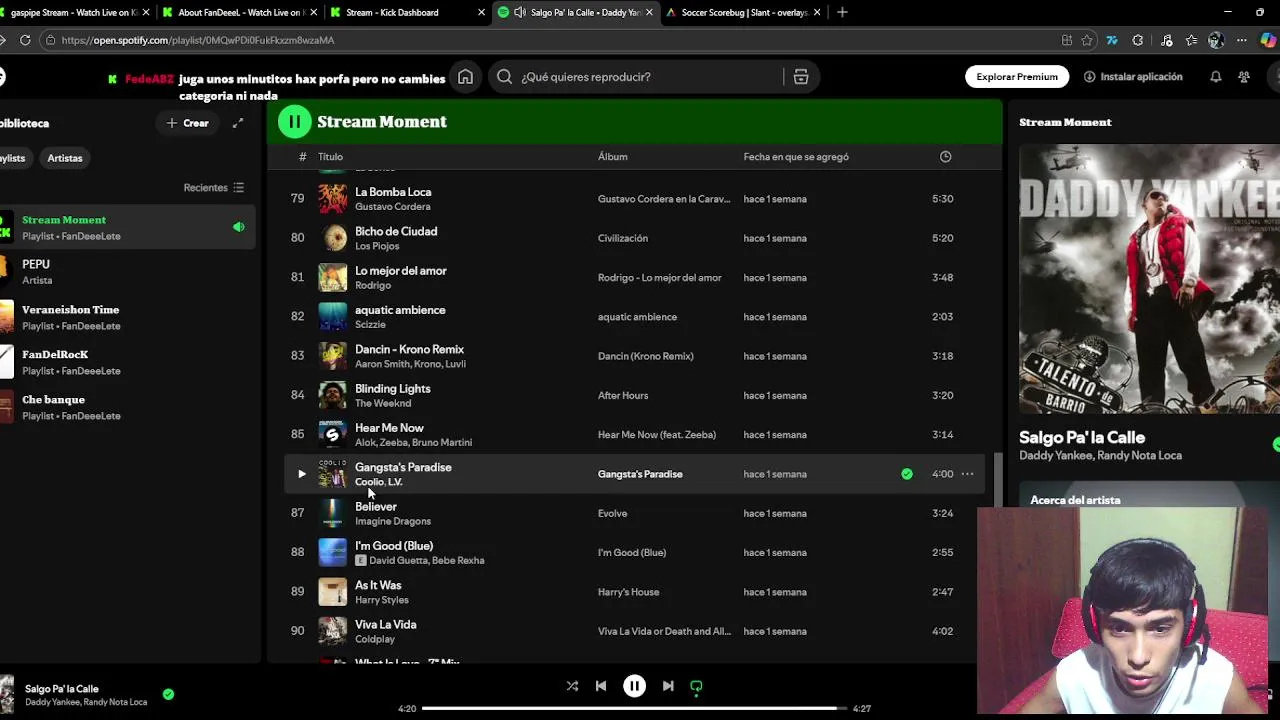Screen dimensions: 1280x720
Task: Filter library by Artistas
Action: (65, 158)
